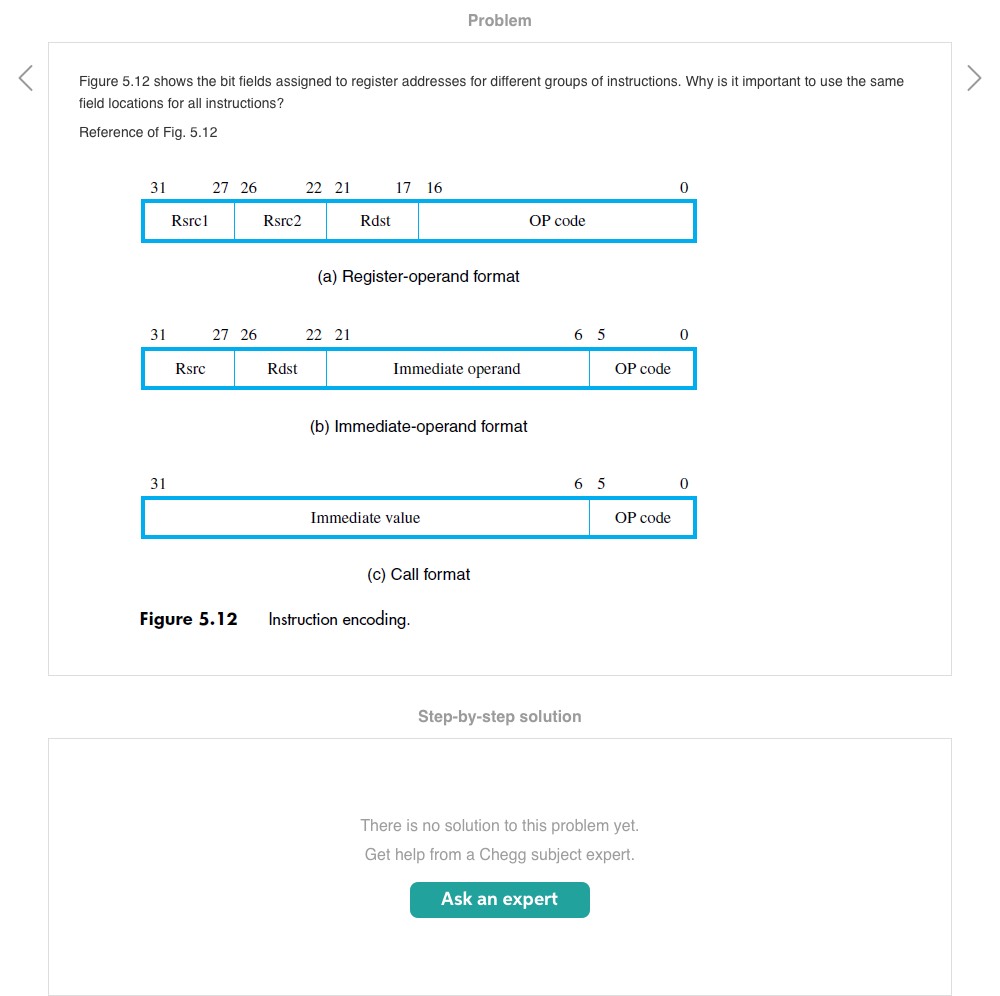Click the Immediate value field
The height and width of the screenshot is (996, 1000).
(x=365, y=518)
